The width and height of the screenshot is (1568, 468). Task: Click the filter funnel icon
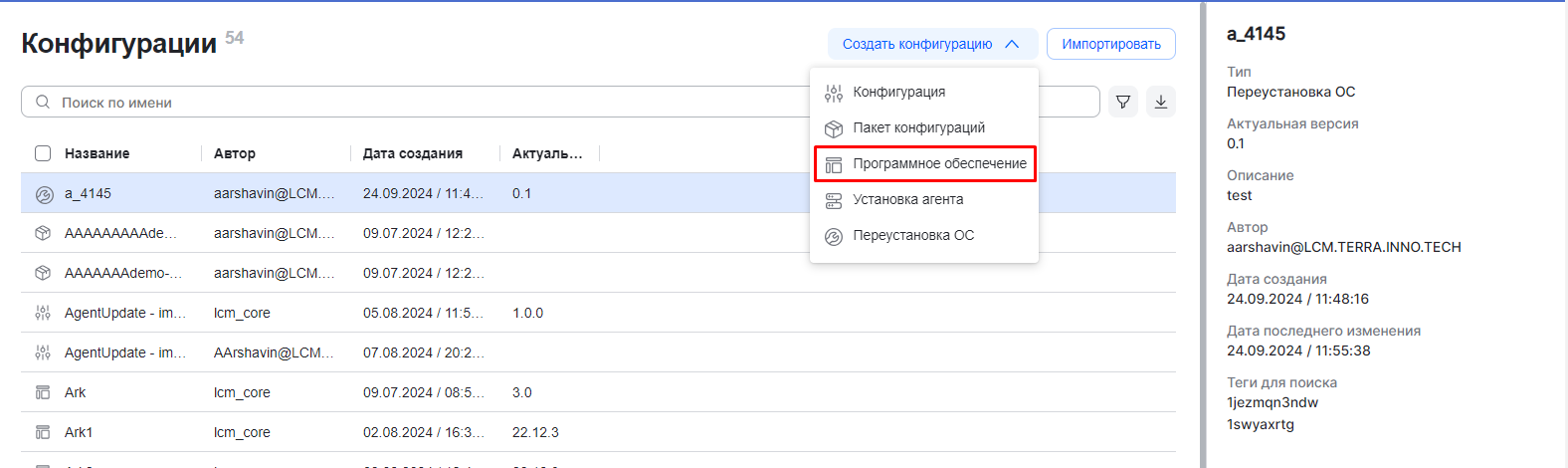(x=1123, y=102)
